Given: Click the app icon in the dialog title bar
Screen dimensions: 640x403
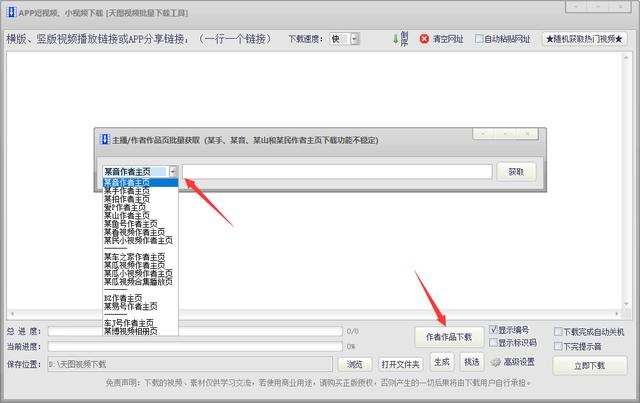Looking at the screenshot, I should [x=102, y=142].
